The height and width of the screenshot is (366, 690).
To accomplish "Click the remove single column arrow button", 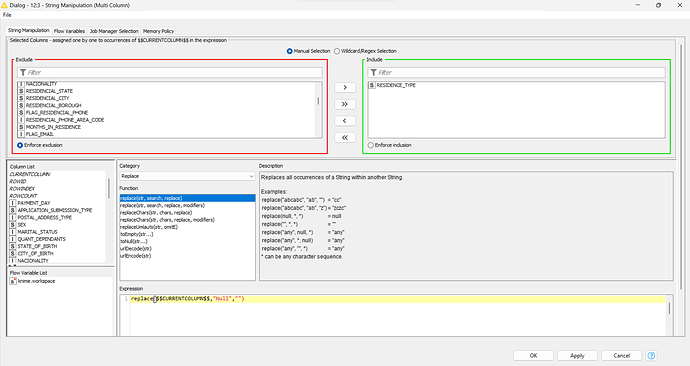I will (345, 121).
